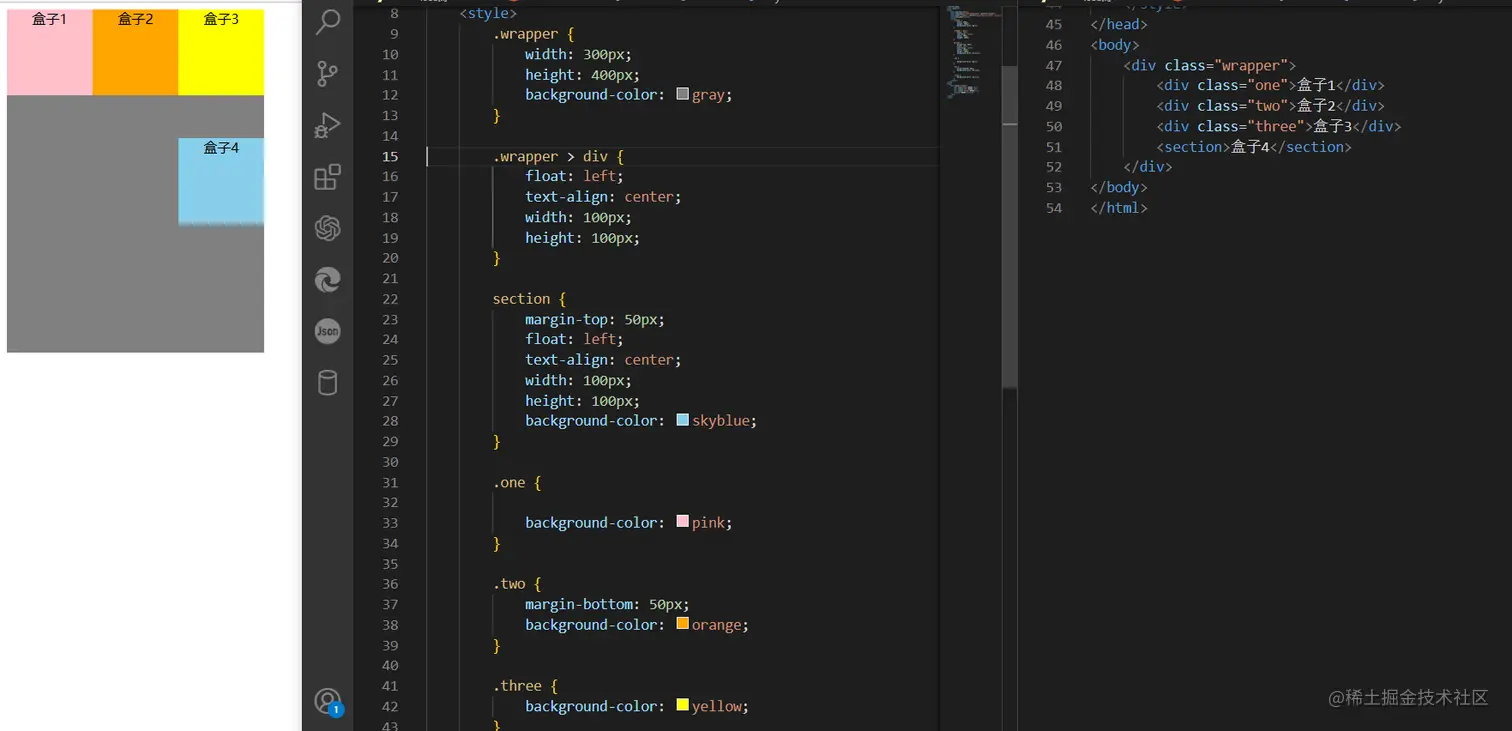Click the yellow color swatch
Viewport: 1512px width, 731px height.
click(x=683, y=705)
